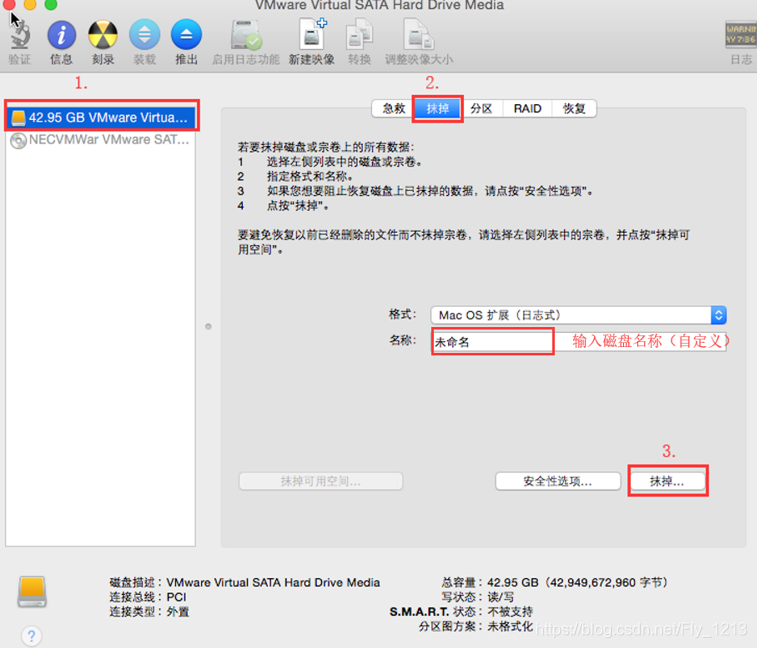757x648 pixels.
Task: Open Security Options (安全性选项…)
Action: pos(558,481)
